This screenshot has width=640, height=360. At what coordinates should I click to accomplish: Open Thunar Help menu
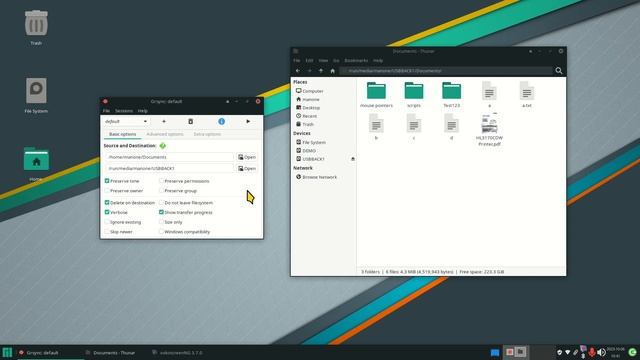coord(378,60)
